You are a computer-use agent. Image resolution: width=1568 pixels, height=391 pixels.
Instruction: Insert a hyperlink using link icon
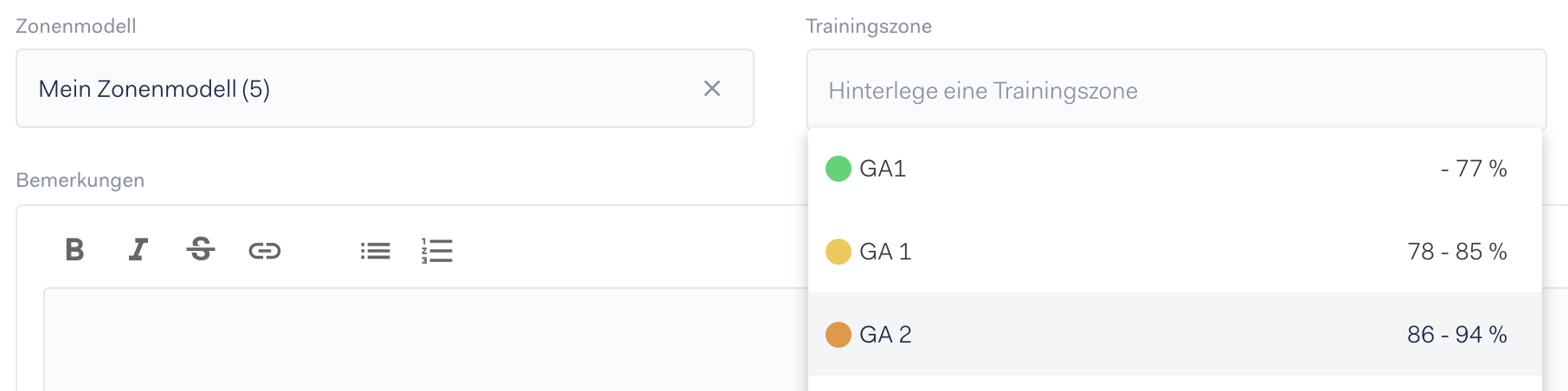click(x=265, y=251)
